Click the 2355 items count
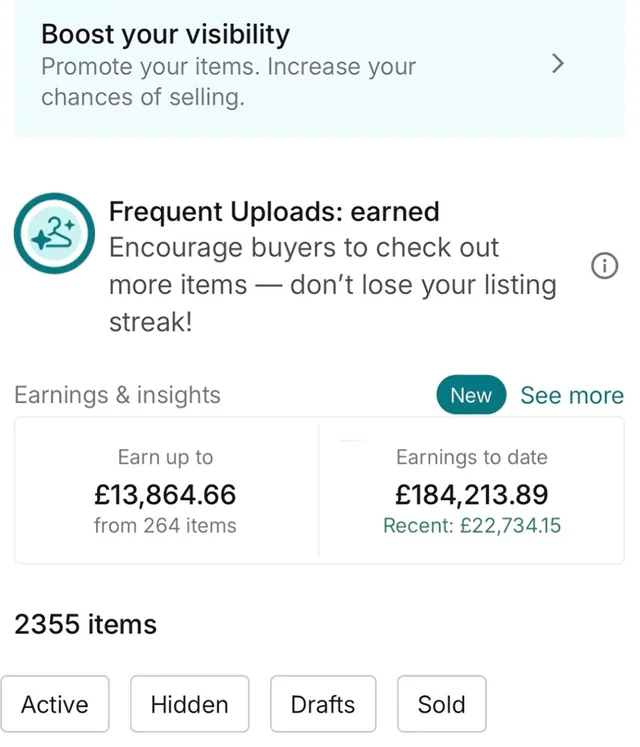This screenshot has height=747, width=640. click(x=85, y=625)
